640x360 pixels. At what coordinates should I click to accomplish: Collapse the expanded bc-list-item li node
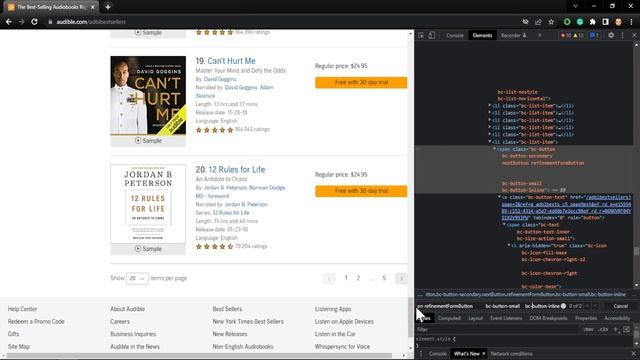point(490,142)
